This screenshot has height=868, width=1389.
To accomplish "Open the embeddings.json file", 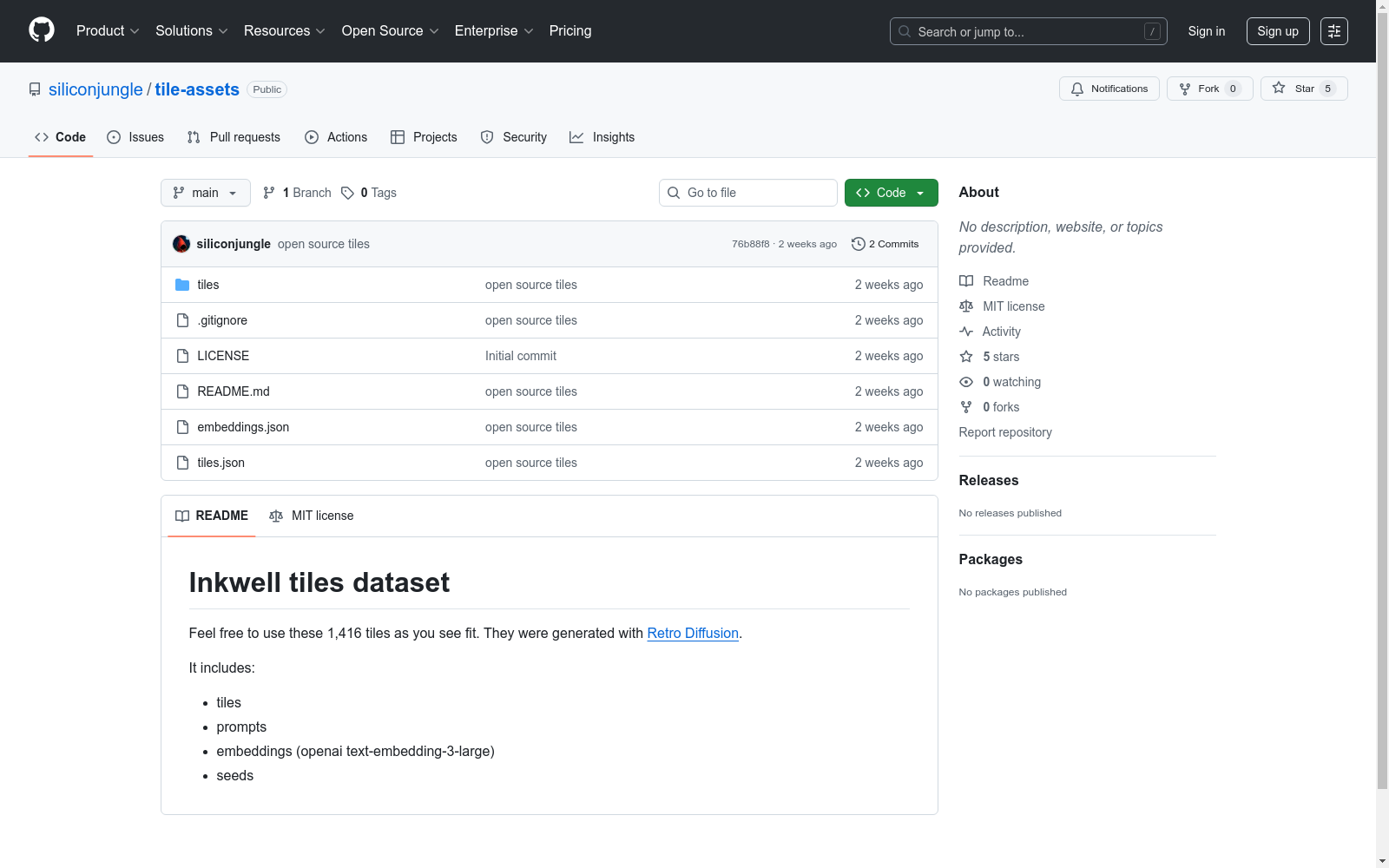I will pyautogui.click(x=243, y=427).
